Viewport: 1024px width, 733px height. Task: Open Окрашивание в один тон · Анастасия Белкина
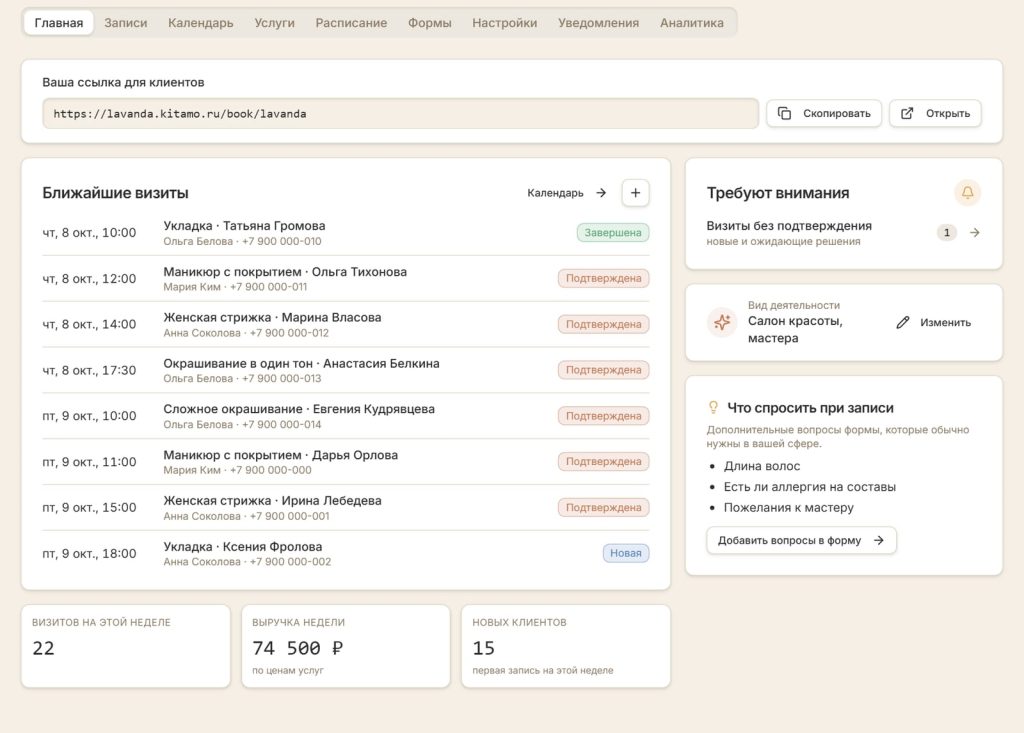click(x=301, y=363)
